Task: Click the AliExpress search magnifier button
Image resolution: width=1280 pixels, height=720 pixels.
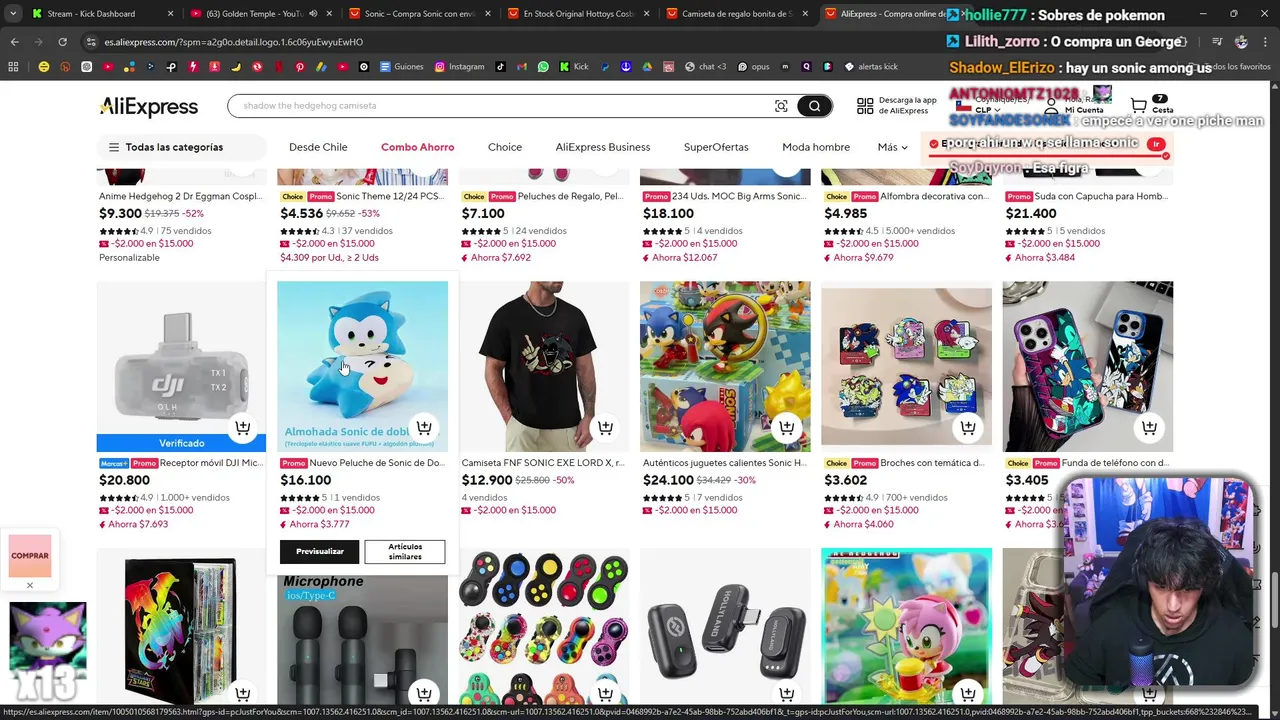Action: [x=815, y=106]
